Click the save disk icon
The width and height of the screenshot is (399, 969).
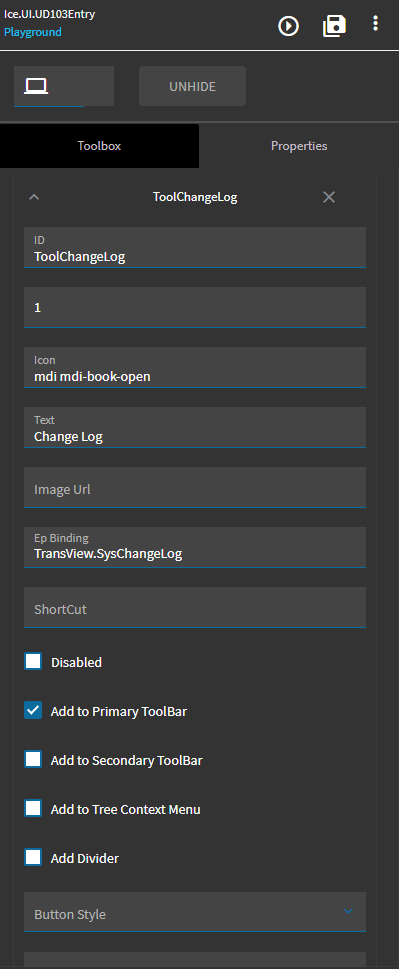[334, 26]
